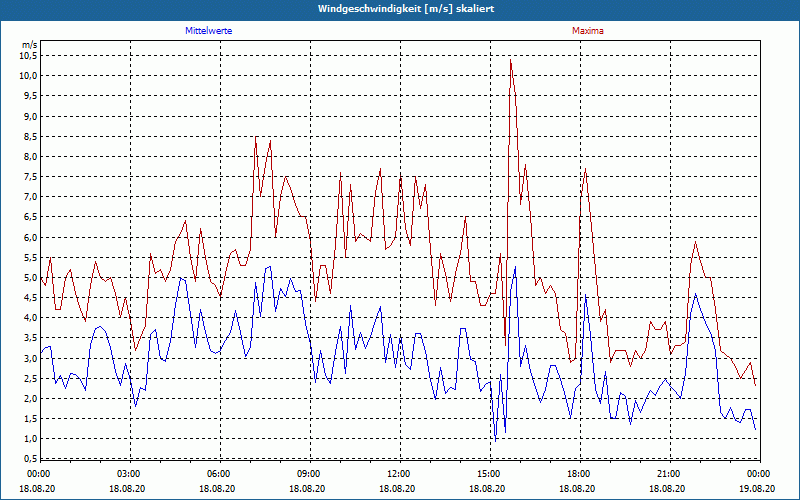Screen dimensions: 800x500
Task: Click the 12:00 time axis label
Action: pos(397,474)
